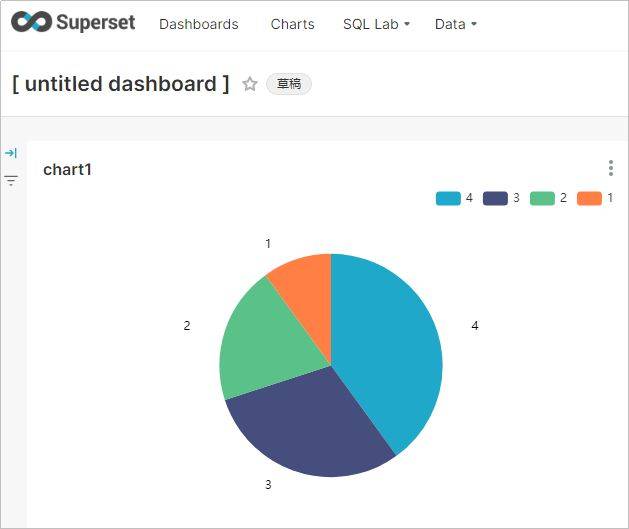Click the Superset infinity logo
629x529 pixels.
click(30, 23)
